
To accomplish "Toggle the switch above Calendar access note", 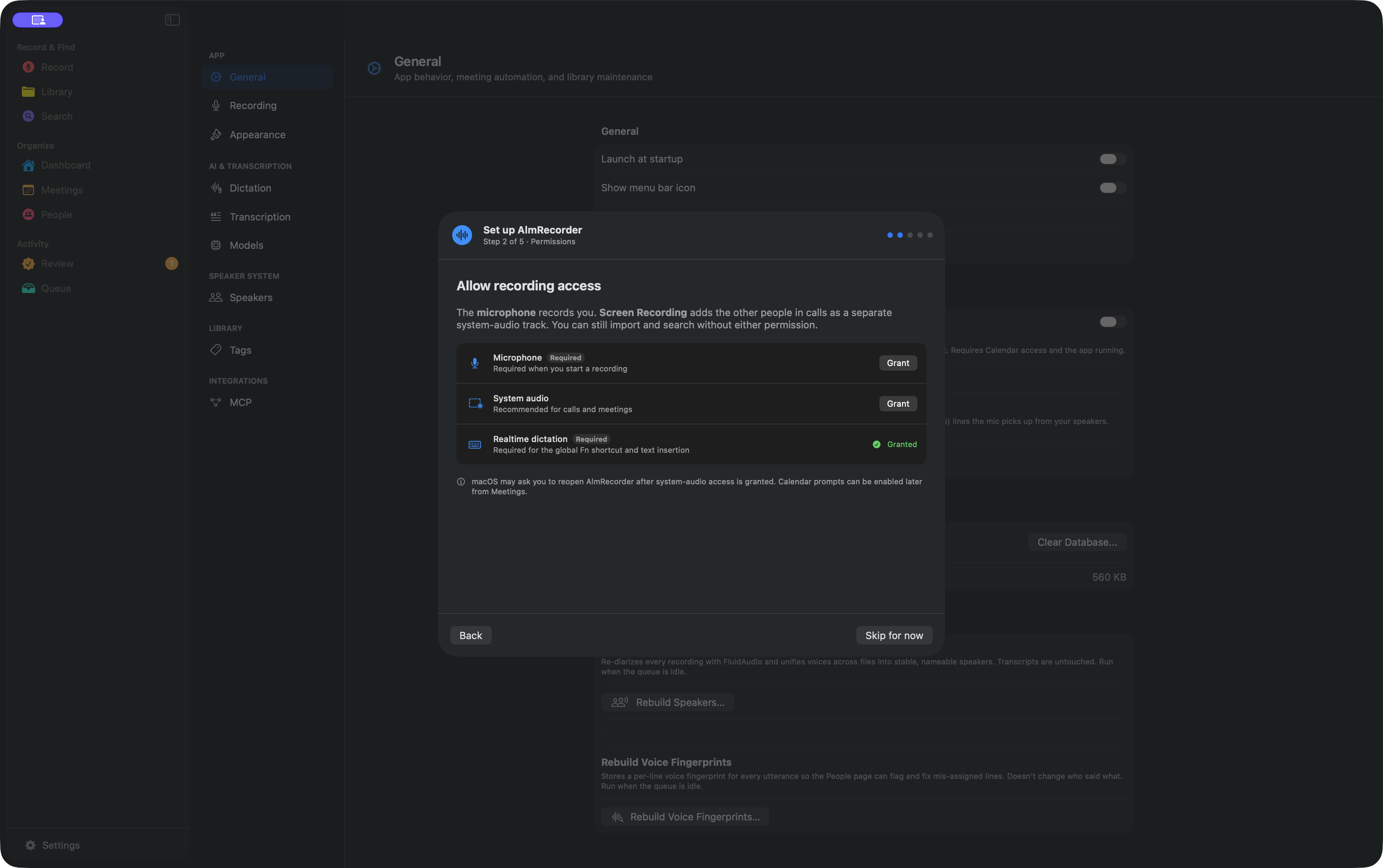I will pyautogui.click(x=1112, y=321).
